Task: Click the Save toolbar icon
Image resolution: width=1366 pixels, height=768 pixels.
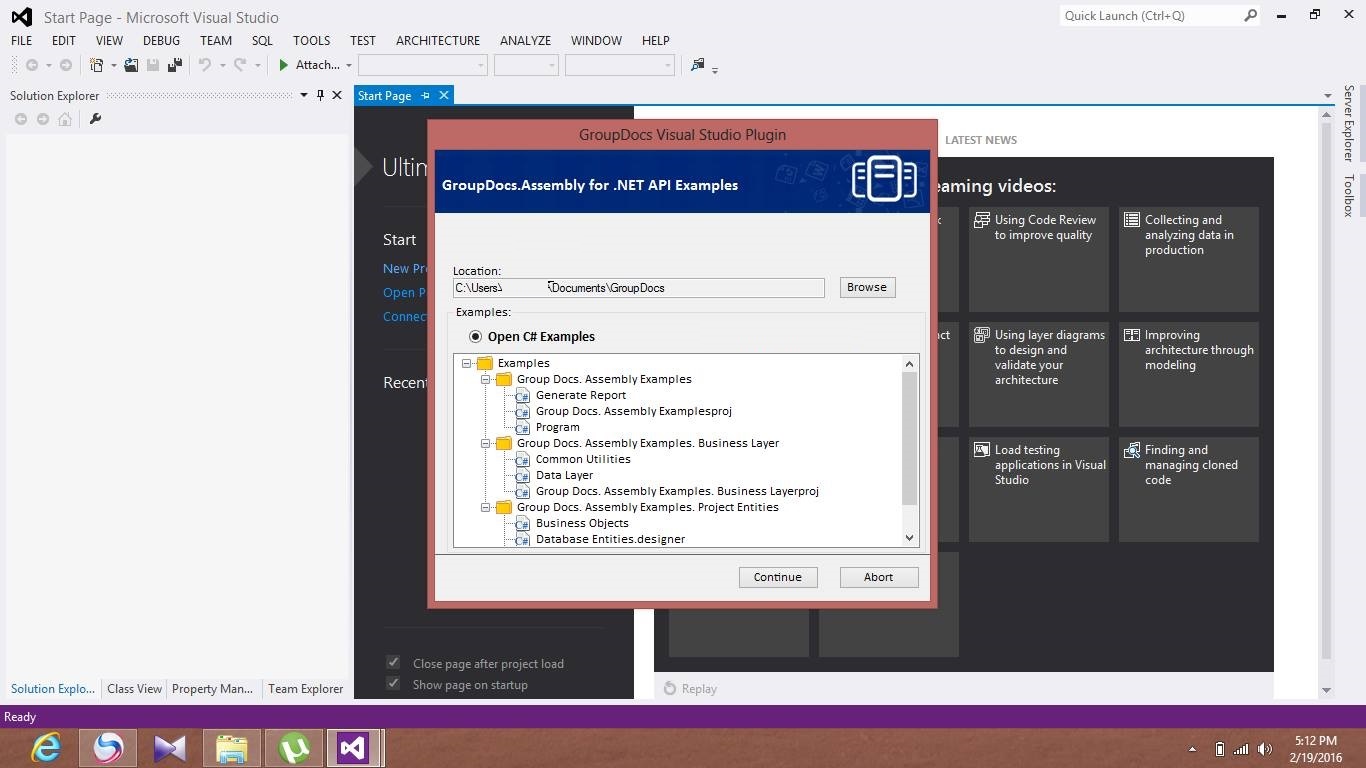Action: (153, 65)
